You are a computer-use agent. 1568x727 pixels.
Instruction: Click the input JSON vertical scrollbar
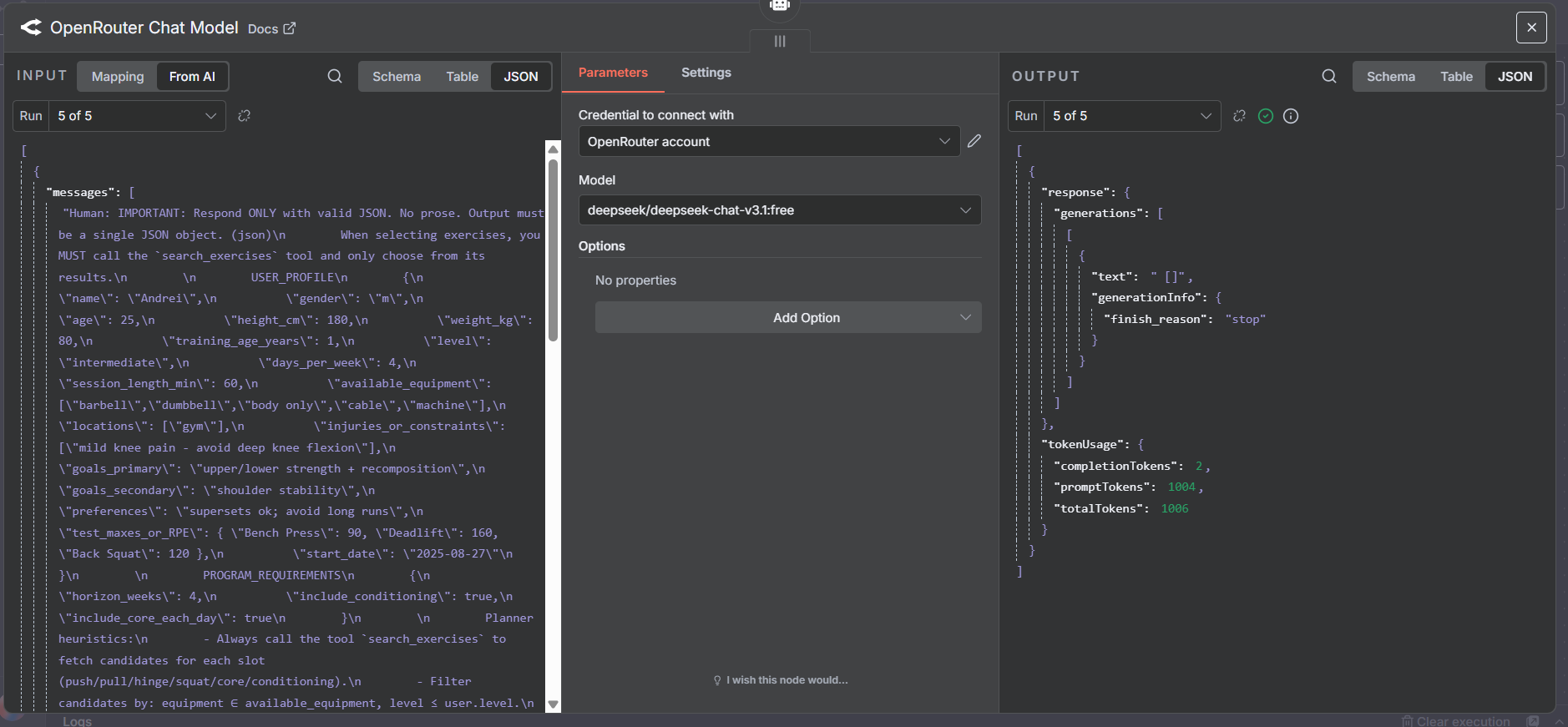point(553,250)
